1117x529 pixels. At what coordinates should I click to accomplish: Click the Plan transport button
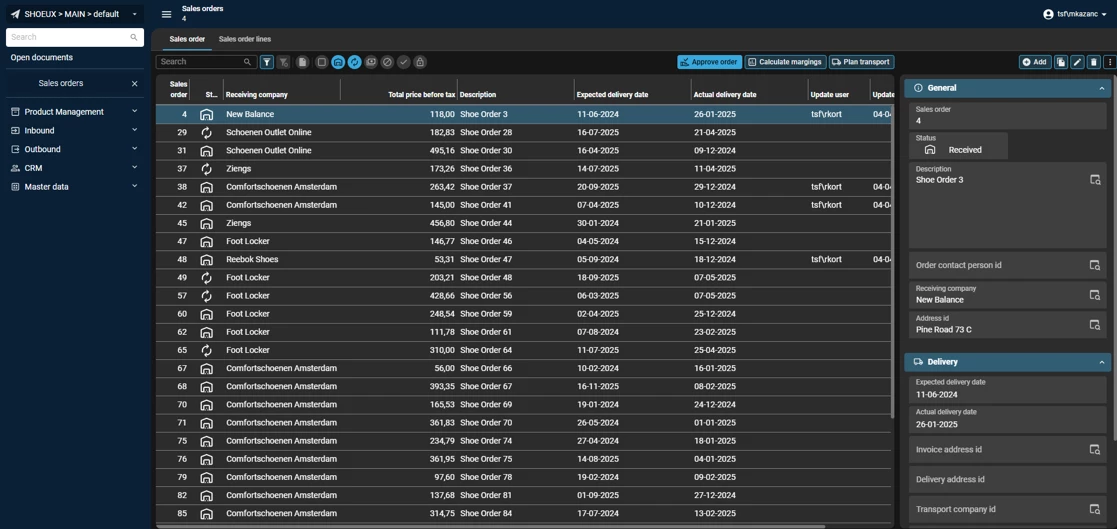861,62
